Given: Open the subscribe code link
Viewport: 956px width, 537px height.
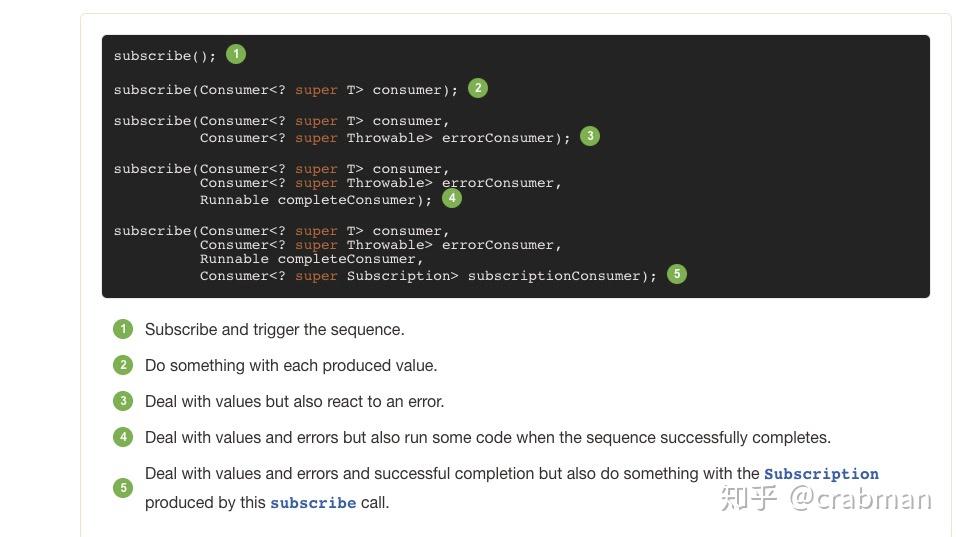Looking at the screenshot, I should coord(313,503).
